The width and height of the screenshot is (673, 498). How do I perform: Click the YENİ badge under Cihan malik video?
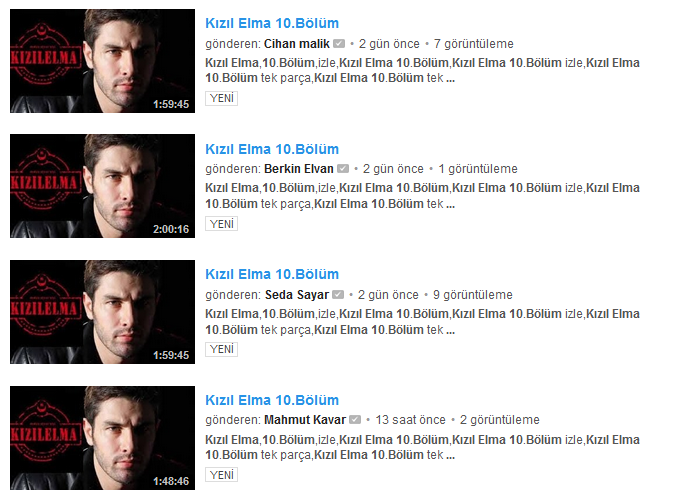[x=221, y=98]
